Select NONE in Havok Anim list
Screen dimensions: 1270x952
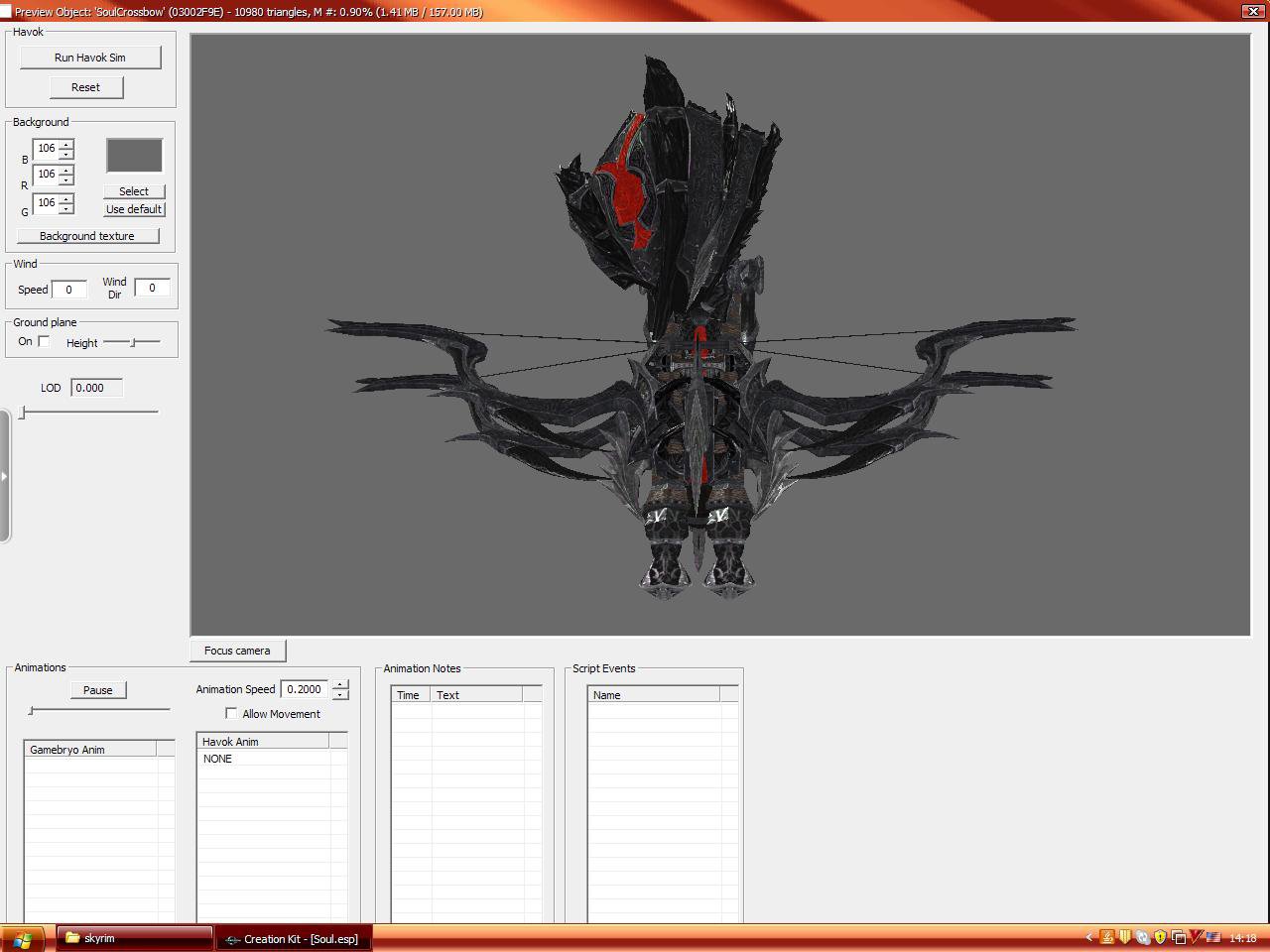217,759
